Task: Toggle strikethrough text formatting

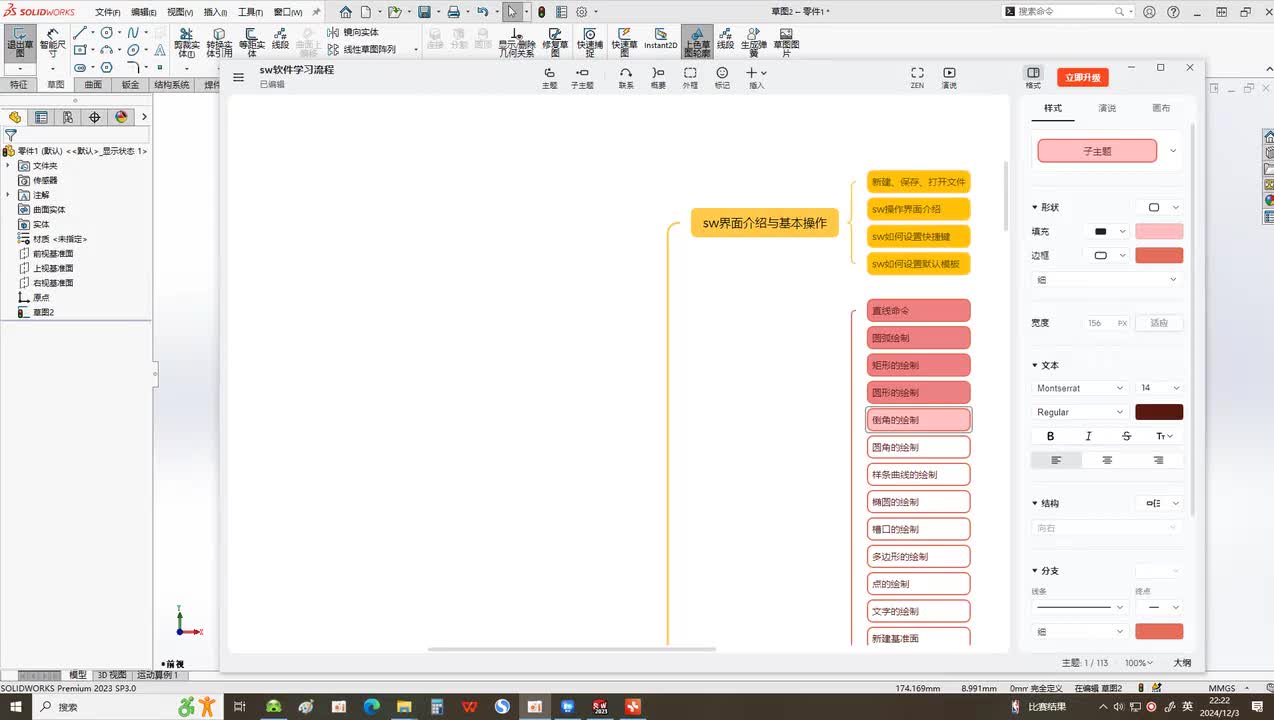Action: (1126, 436)
